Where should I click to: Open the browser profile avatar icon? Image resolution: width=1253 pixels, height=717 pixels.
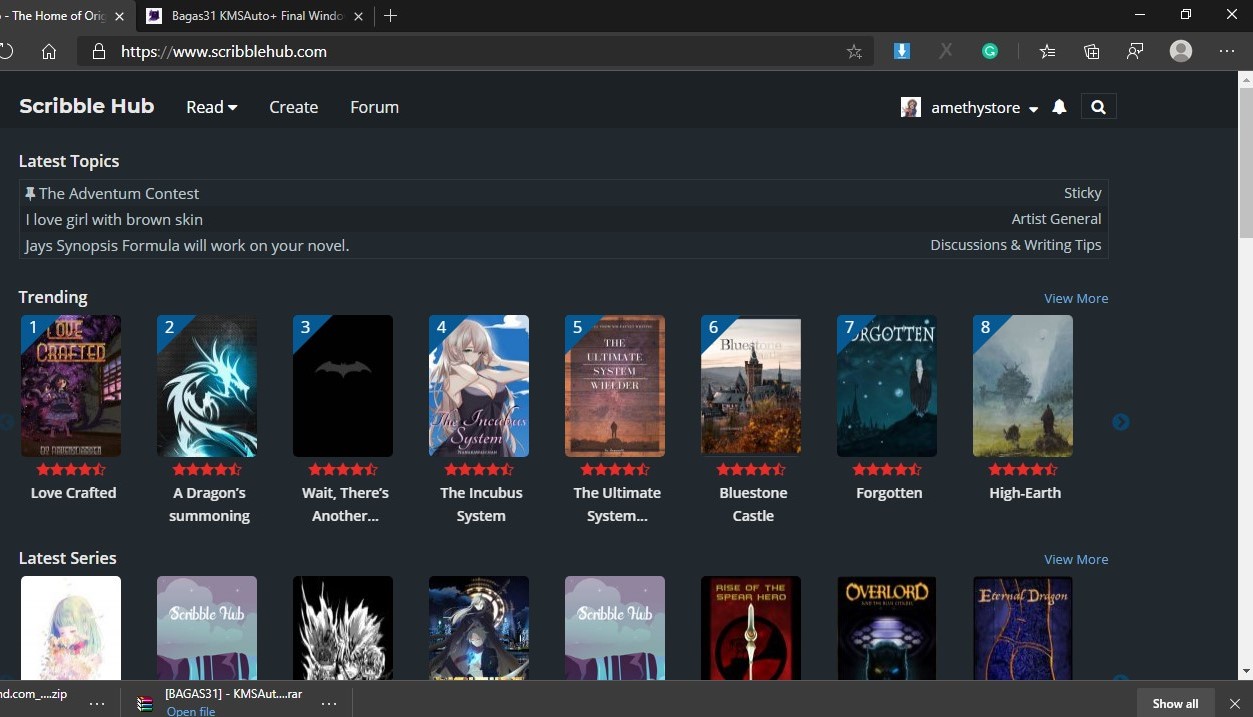point(1181,52)
